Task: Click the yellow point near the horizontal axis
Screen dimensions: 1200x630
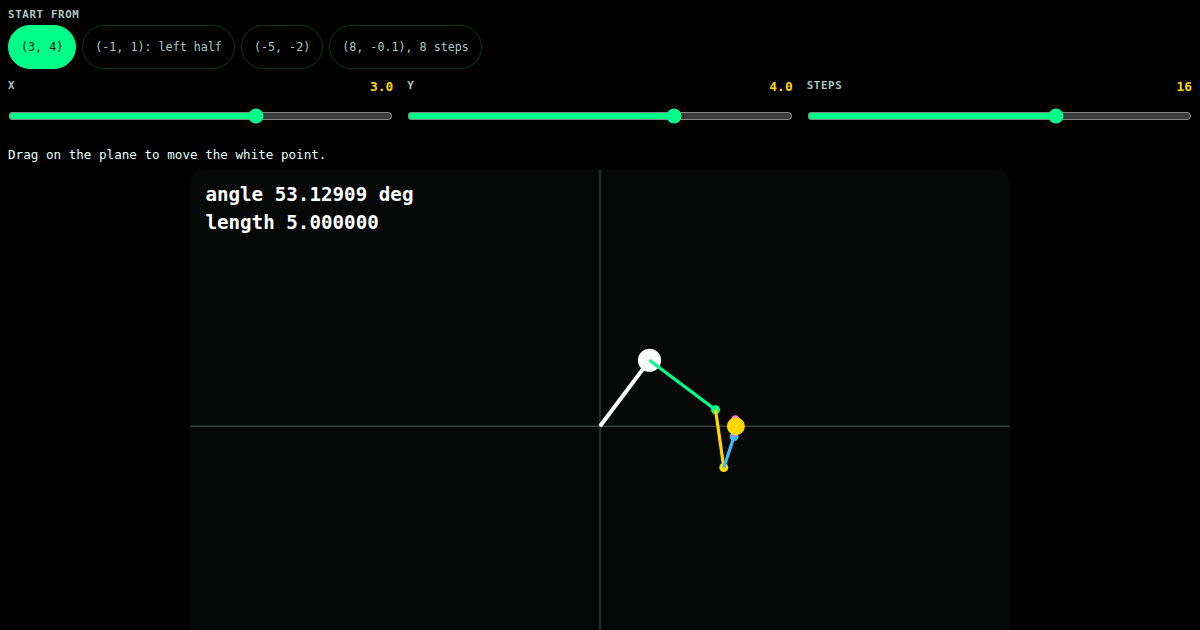Action: [x=736, y=426]
